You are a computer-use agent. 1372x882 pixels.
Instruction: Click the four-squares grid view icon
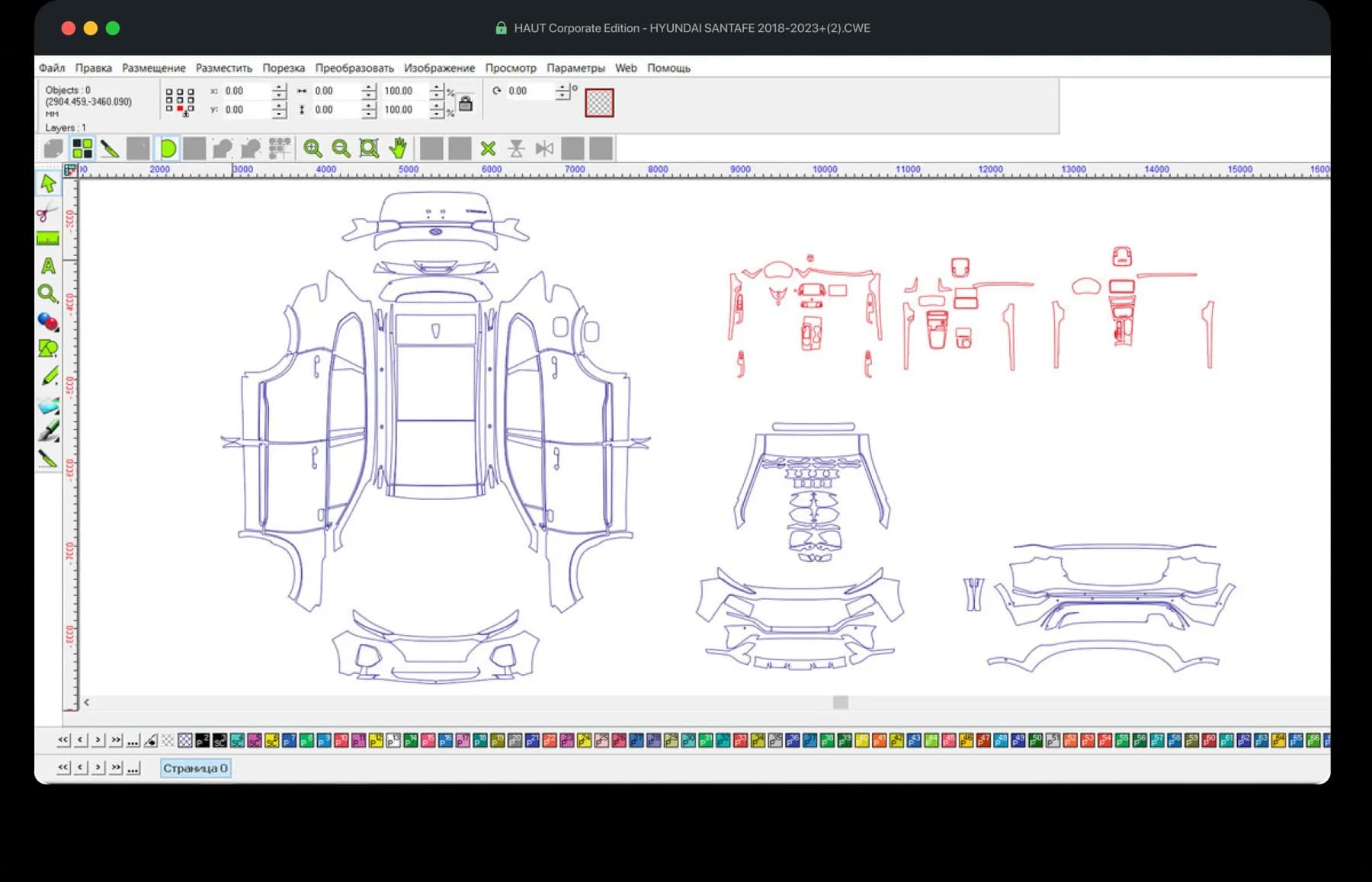[x=82, y=148]
